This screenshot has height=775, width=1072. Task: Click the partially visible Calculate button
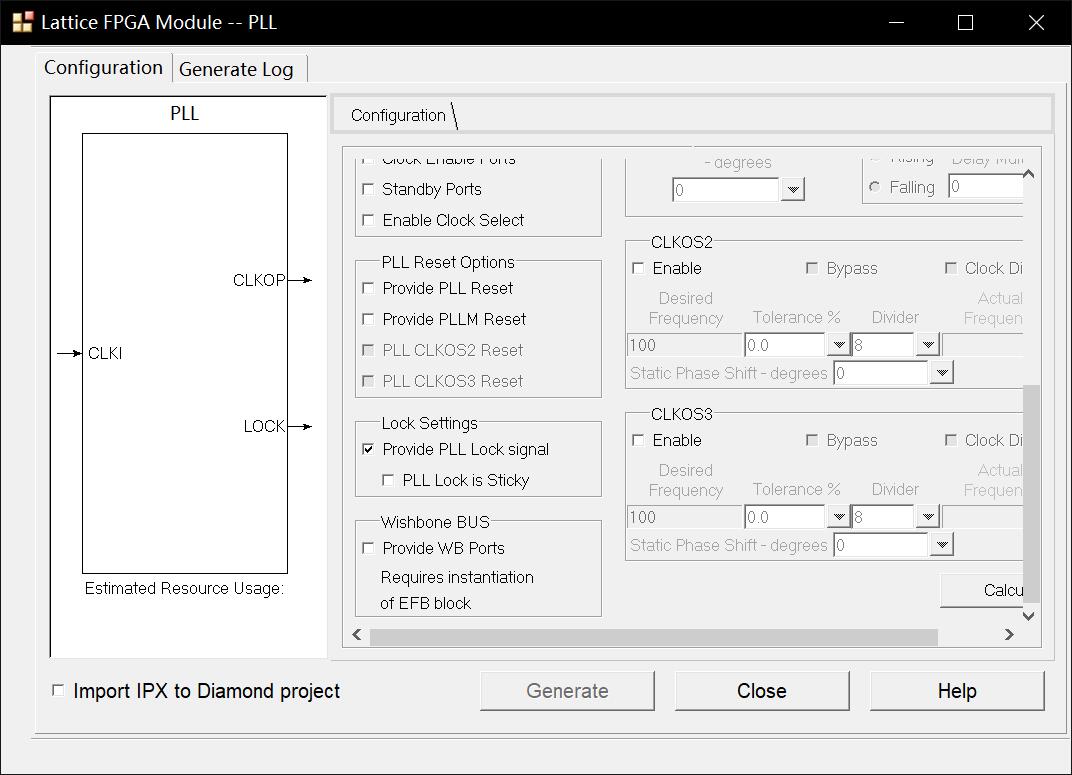click(x=982, y=590)
